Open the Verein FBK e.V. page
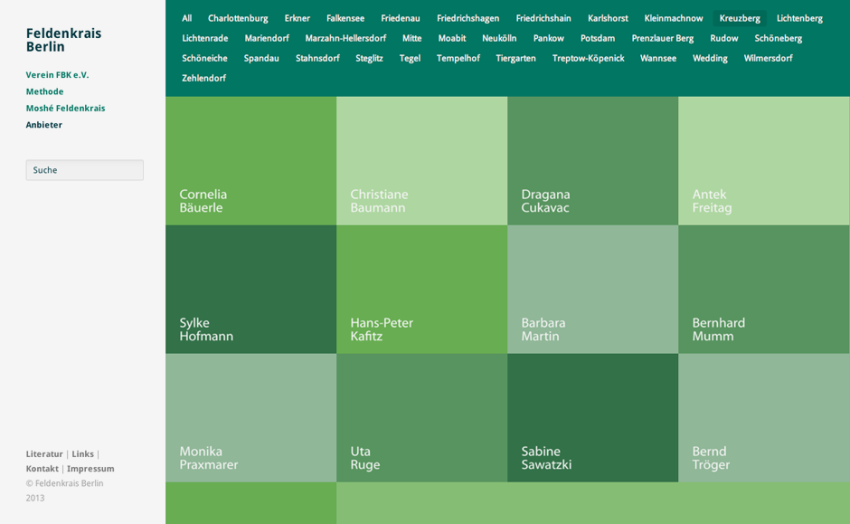Screen dimensions: 850x524 pos(57,75)
